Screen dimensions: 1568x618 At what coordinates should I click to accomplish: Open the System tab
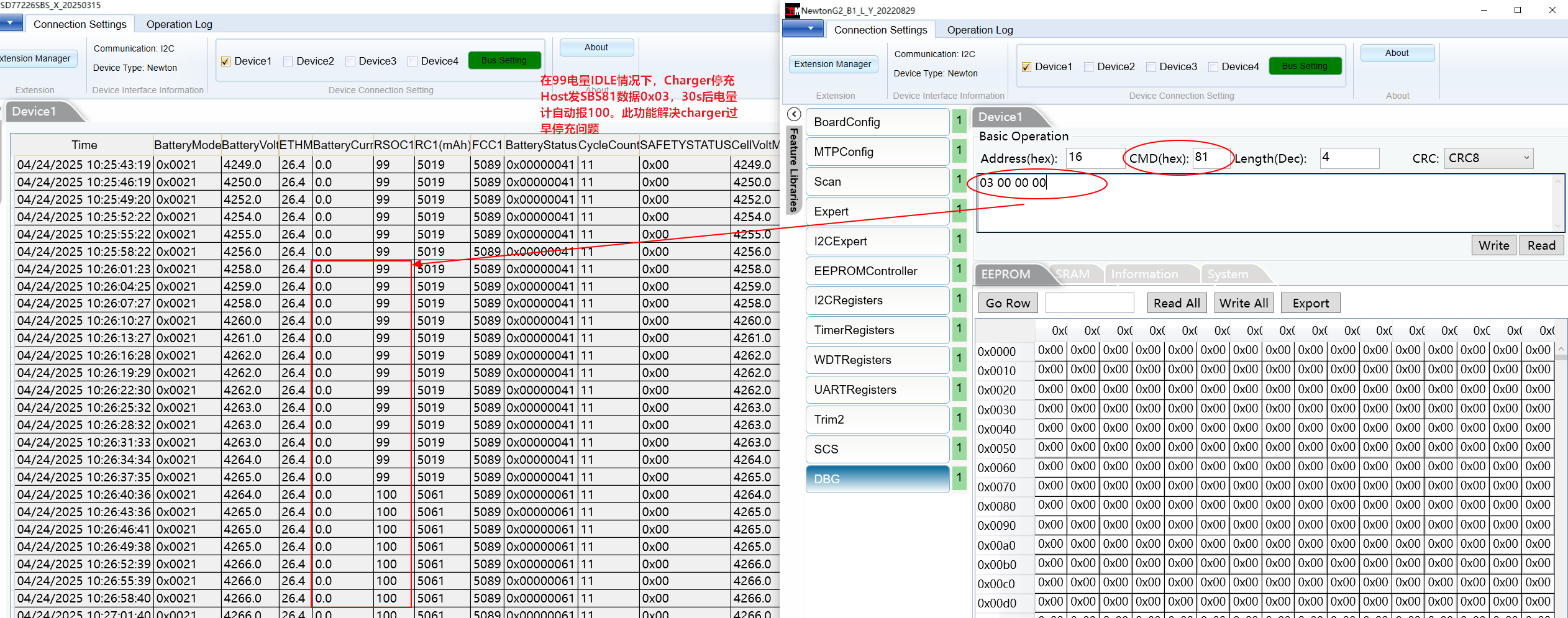[x=1231, y=274]
